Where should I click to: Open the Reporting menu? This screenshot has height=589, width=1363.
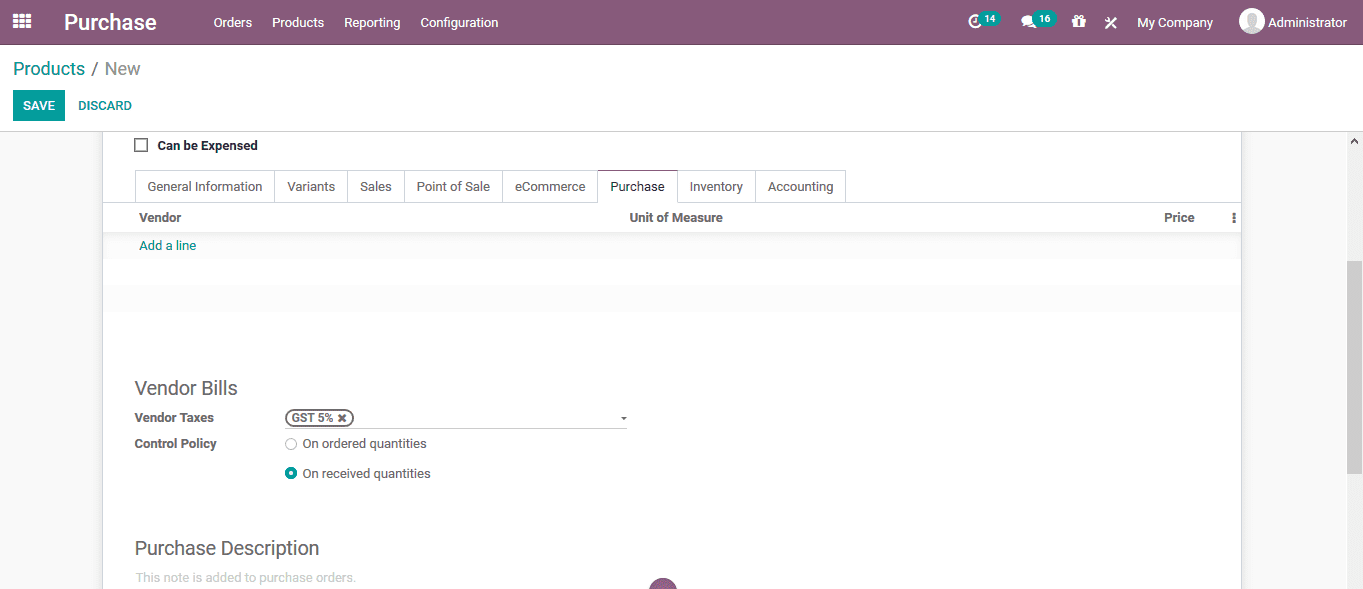pyautogui.click(x=372, y=22)
